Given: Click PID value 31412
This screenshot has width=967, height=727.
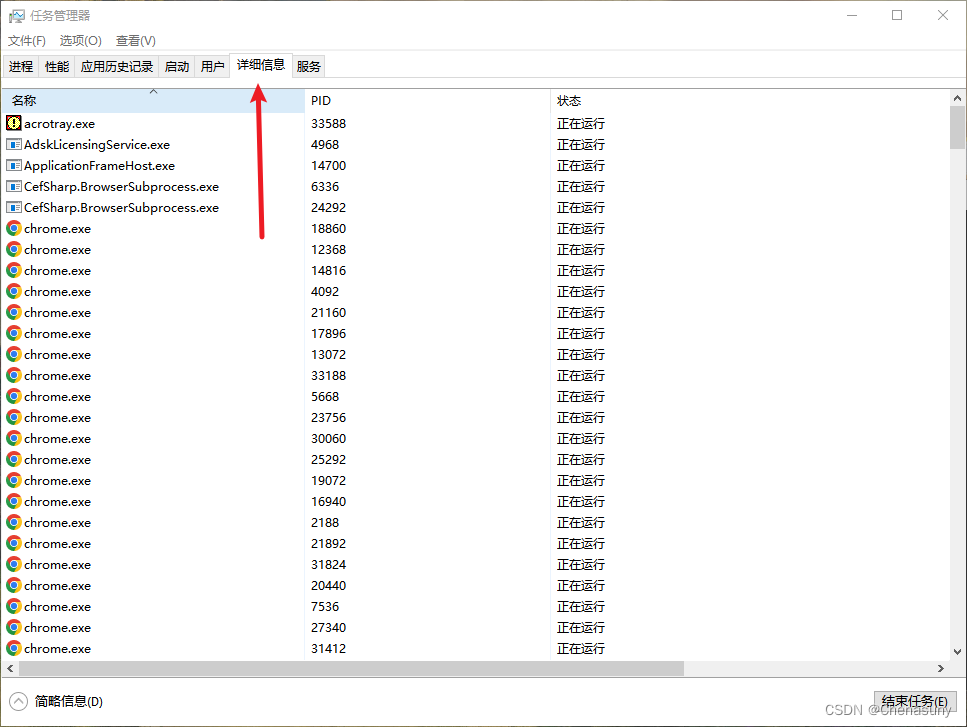Looking at the screenshot, I should coord(329,648).
